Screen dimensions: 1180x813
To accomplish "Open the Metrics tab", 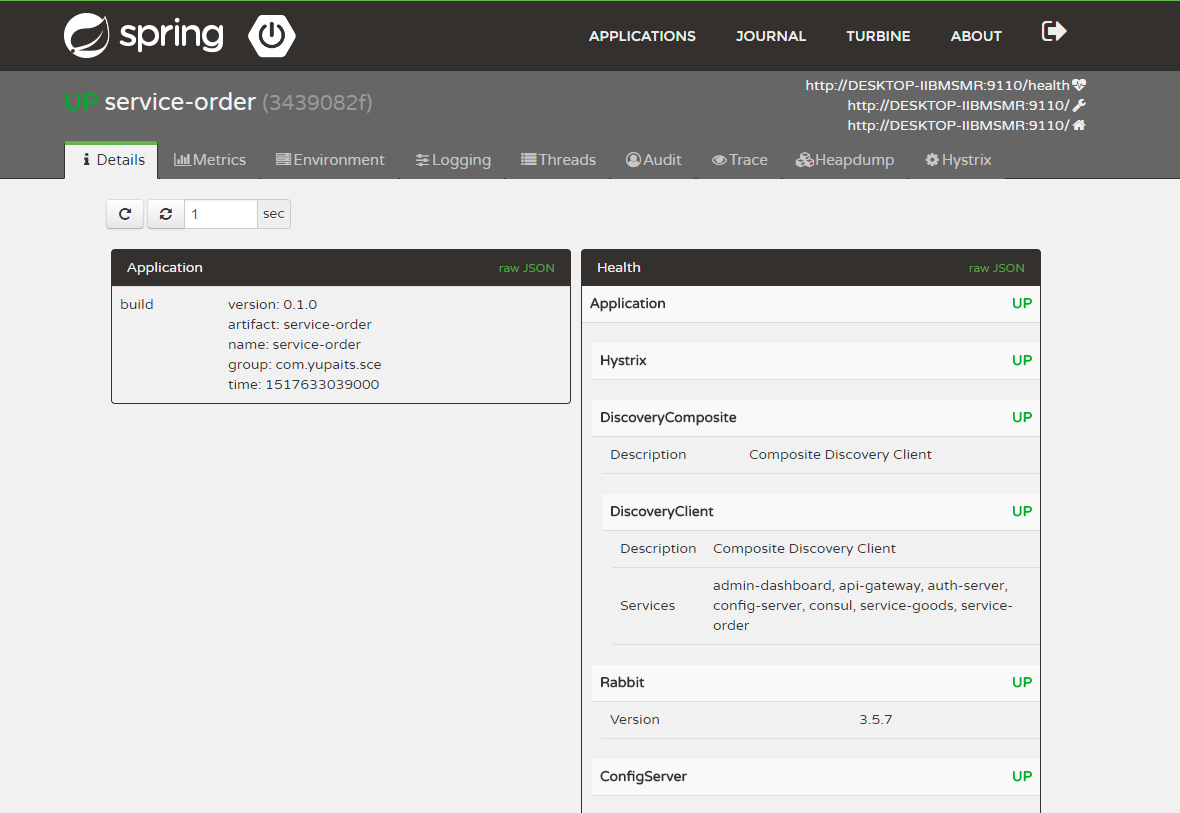I will (x=210, y=160).
